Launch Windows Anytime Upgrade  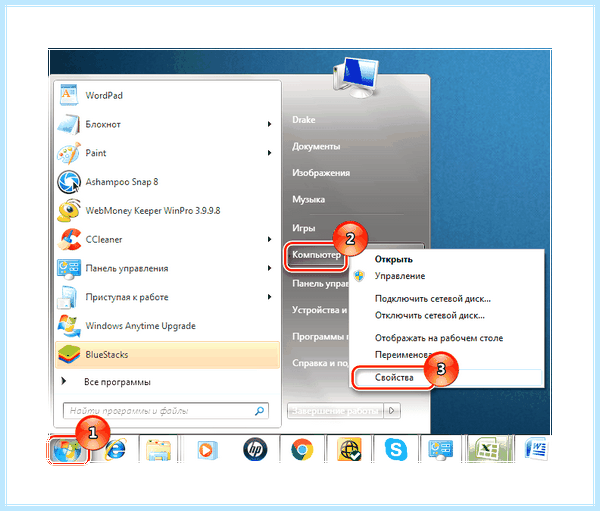[167, 326]
